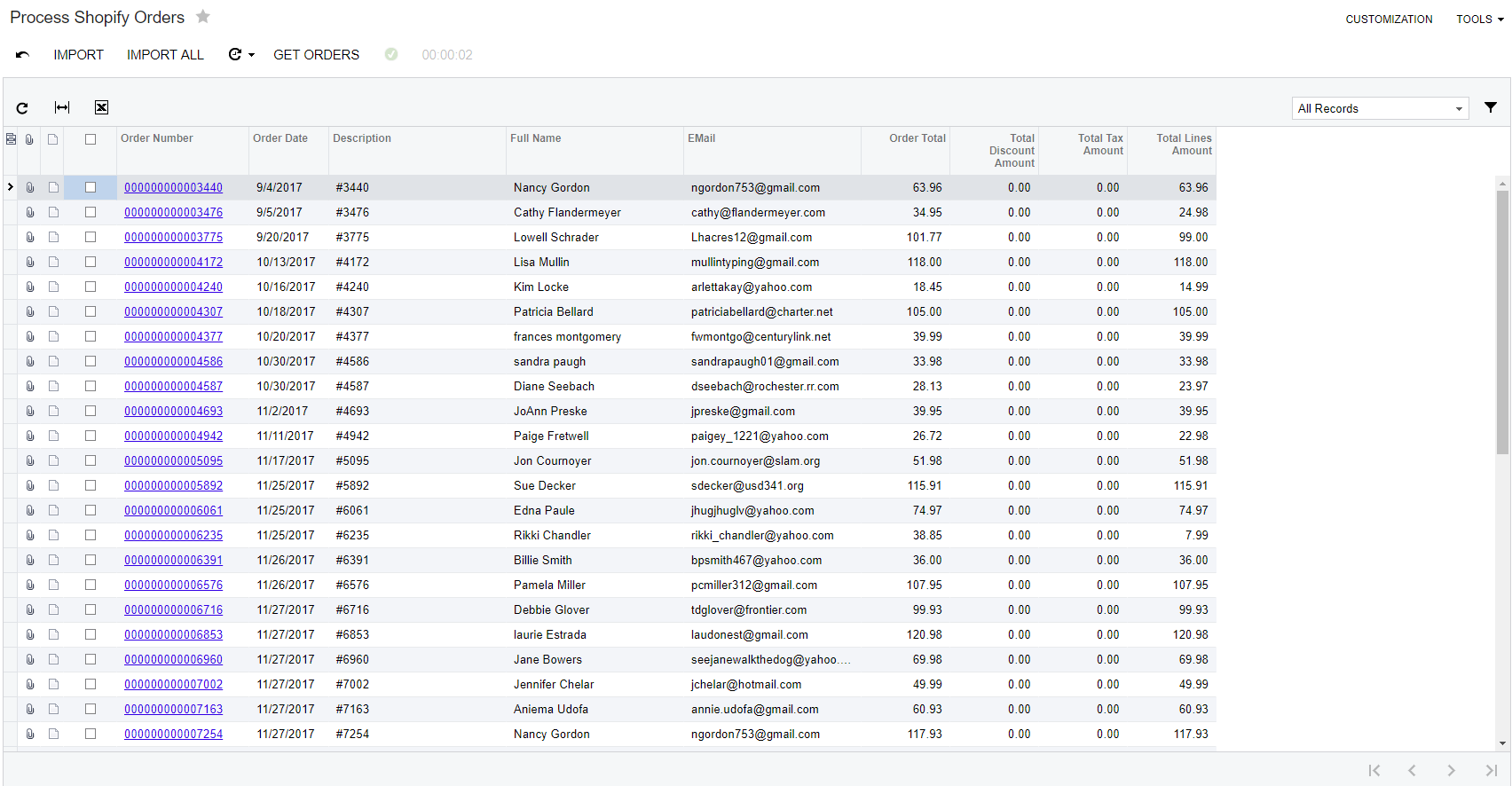Go to next page of records
Screen dimensions: 1512x786
(x=1451, y=770)
